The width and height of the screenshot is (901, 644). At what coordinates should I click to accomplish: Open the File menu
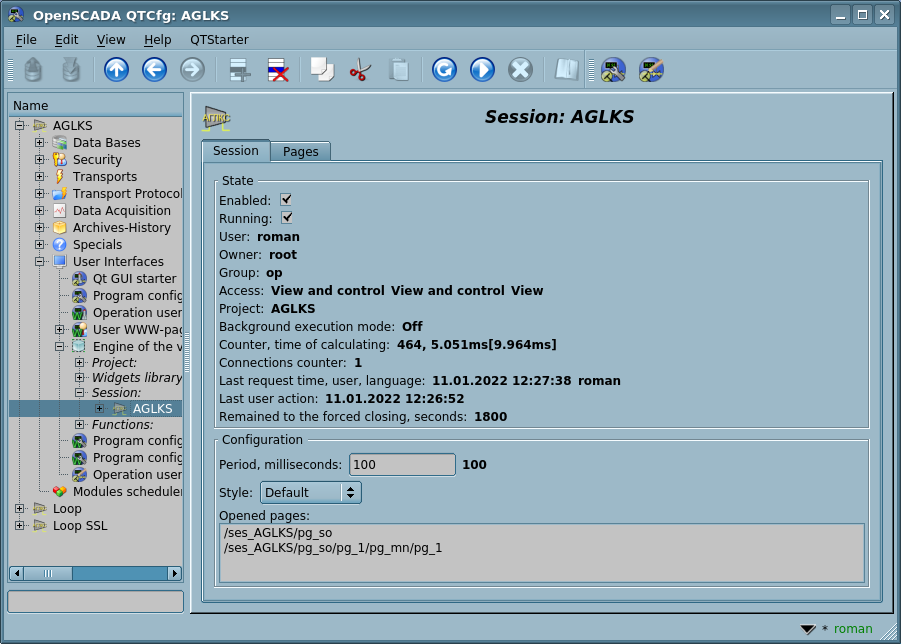pyautogui.click(x=26, y=40)
